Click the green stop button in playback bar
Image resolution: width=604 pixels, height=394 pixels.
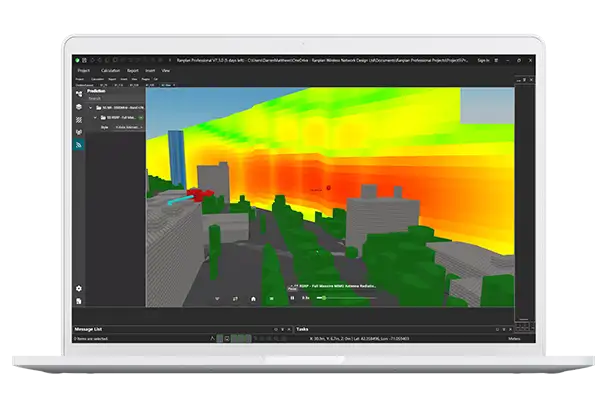(x=272, y=299)
